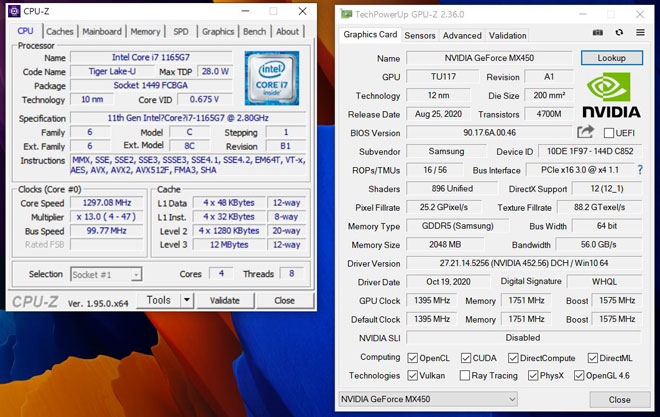The image size is (660, 417).
Task: Toggle the Vulkan checkbox
Action: click(x=412, y=375)
